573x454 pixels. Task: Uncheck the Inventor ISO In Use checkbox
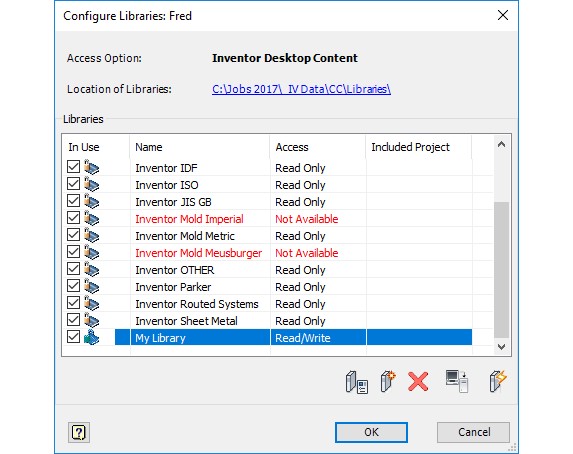73,184
